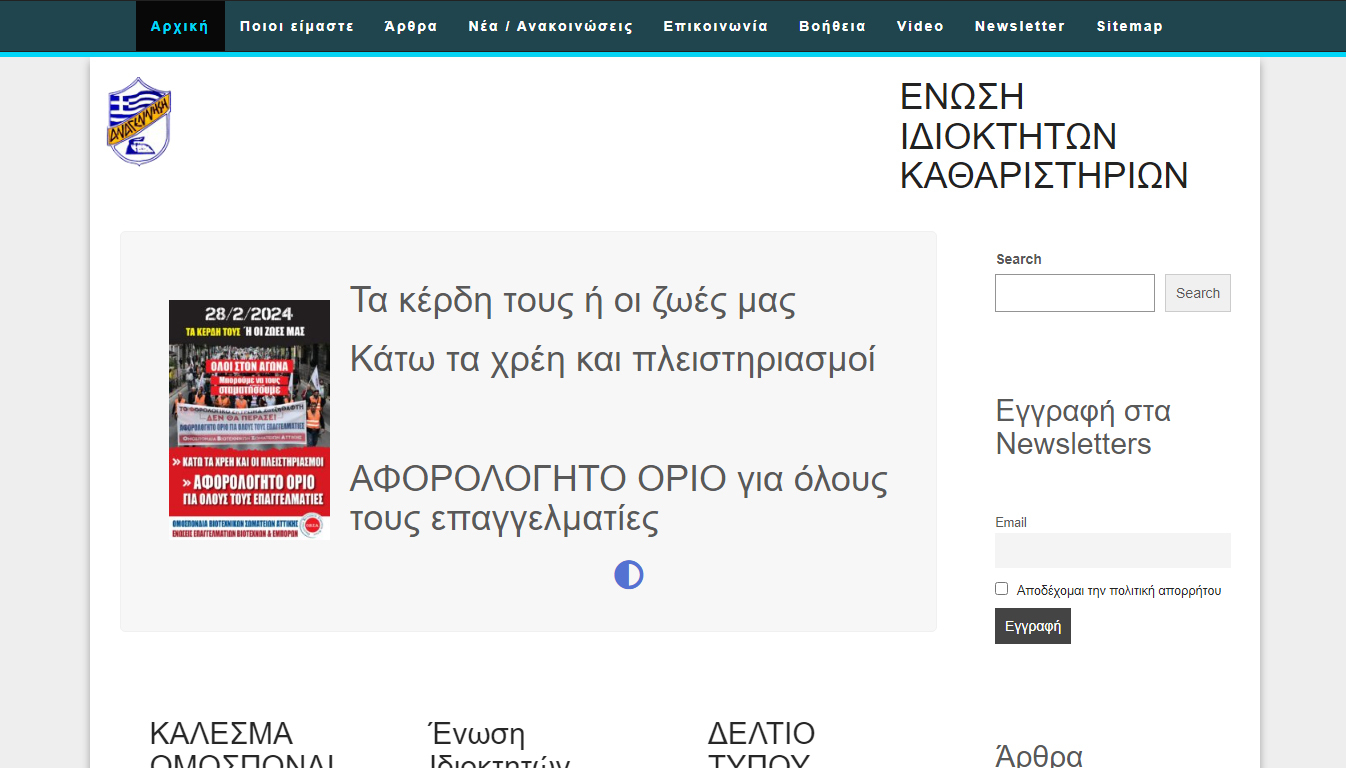Open the Ποιοι είμαστε page
The height and width of the screenshot is (768, 1346).
point(297,26)
